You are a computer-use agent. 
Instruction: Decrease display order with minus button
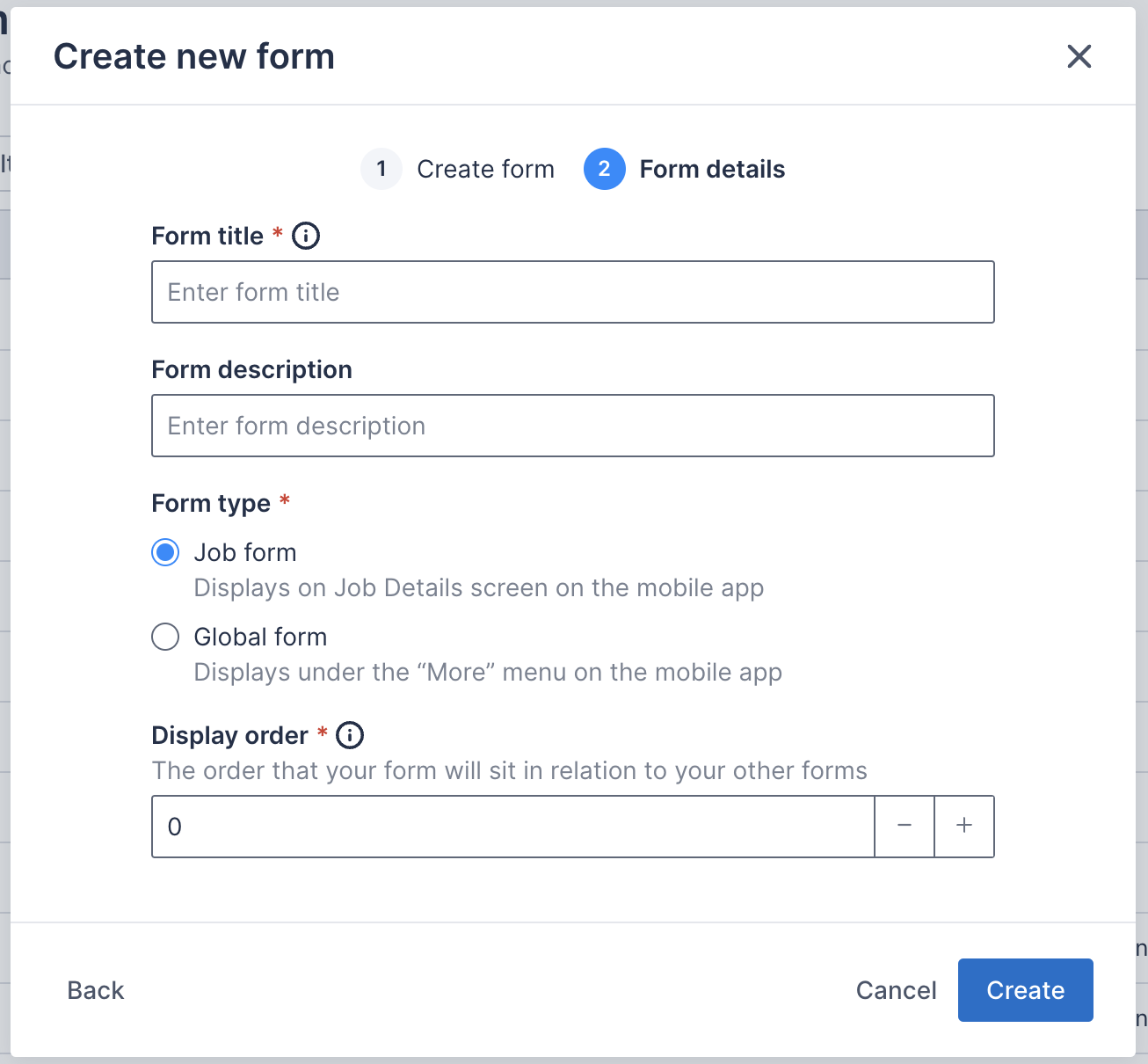(905, 826)
